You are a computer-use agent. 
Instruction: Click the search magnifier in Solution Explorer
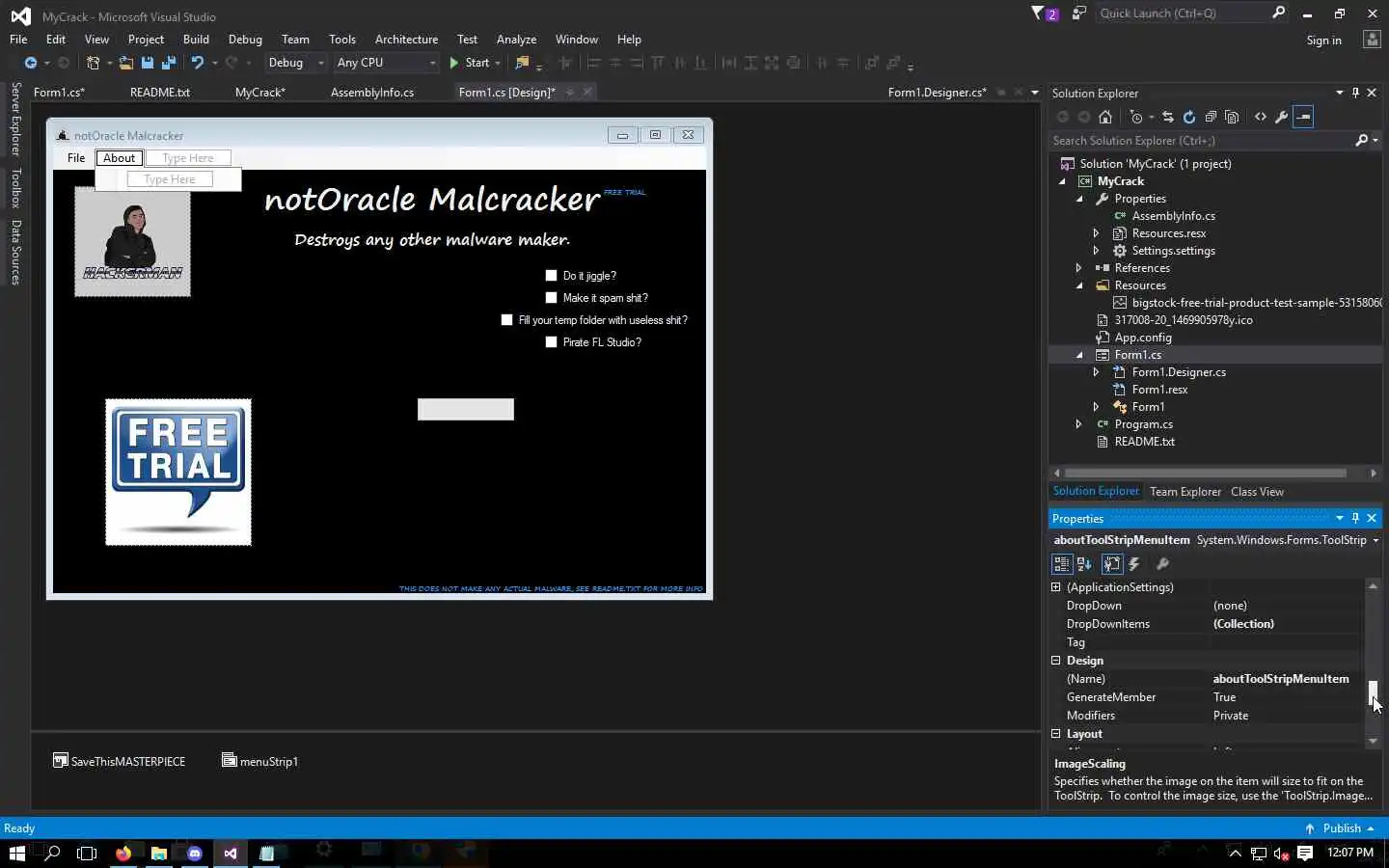[1361, 141]
